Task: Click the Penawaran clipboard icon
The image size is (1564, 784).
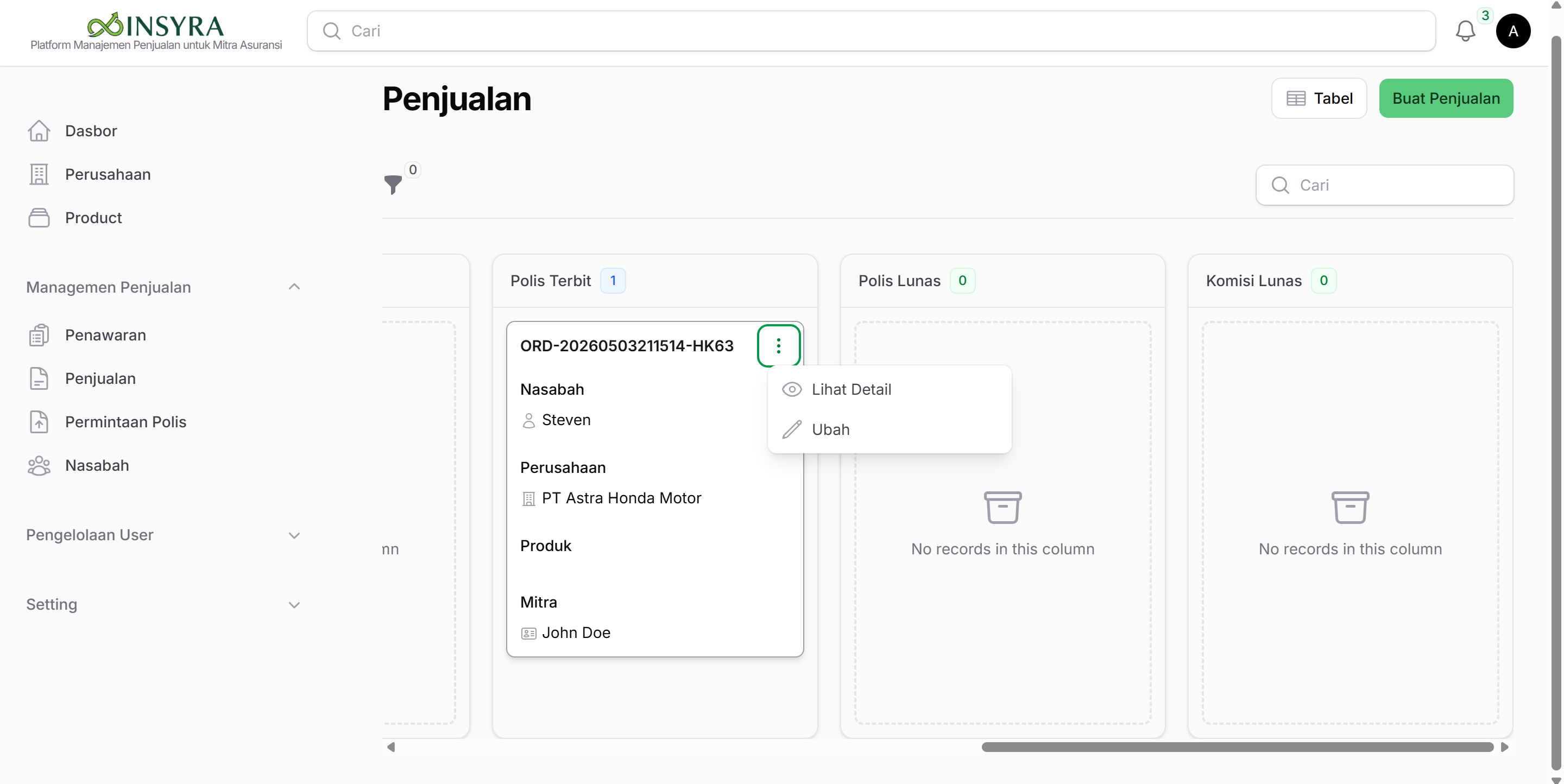Action: click(x=39, y=335)
